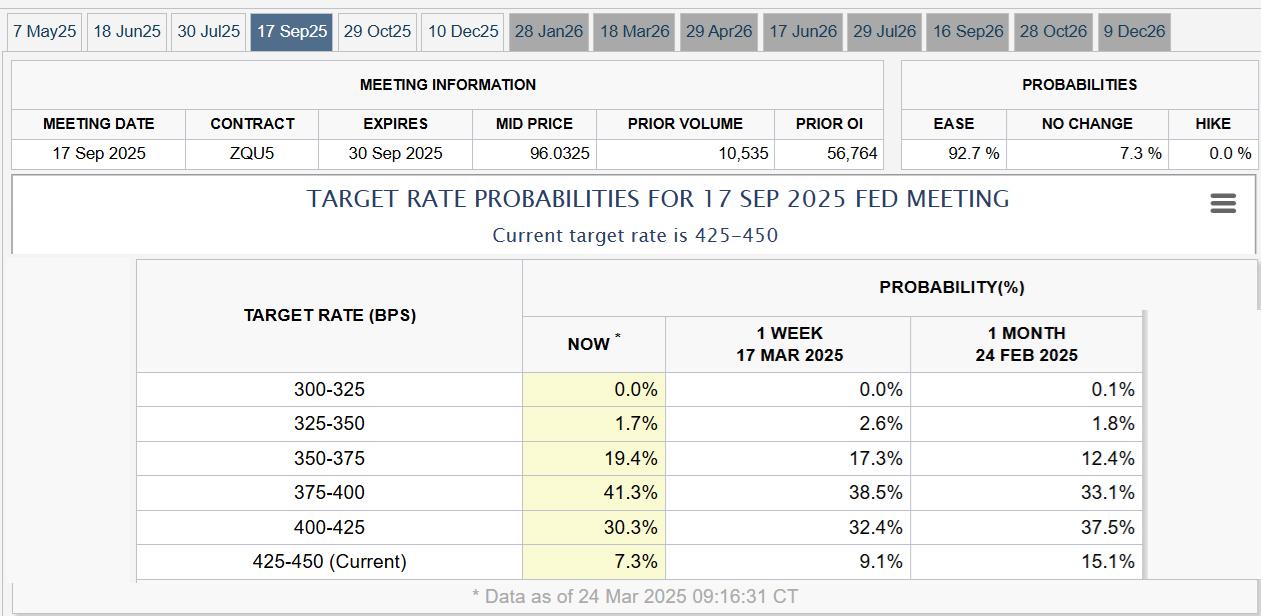The width and height of the screenshot is (1261, 616).
Task: Go to the 29 Oct25 tab
Action: [377, 32]
